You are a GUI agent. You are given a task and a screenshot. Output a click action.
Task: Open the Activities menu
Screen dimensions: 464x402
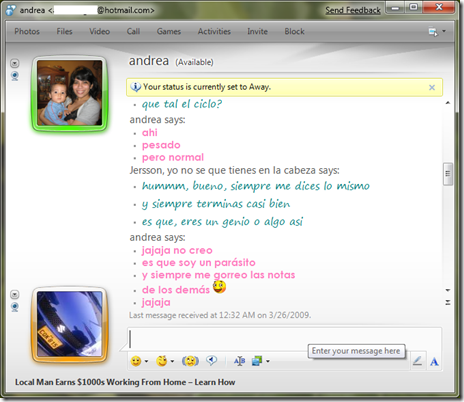click(214, 31)
